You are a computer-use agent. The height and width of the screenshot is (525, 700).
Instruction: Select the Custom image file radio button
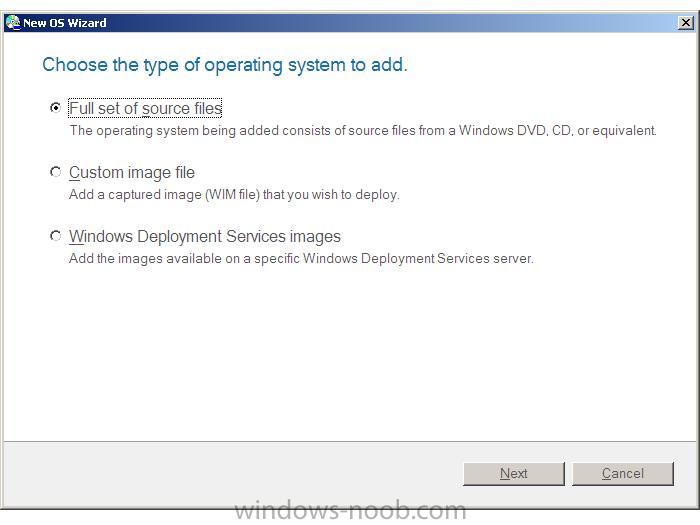55,171
